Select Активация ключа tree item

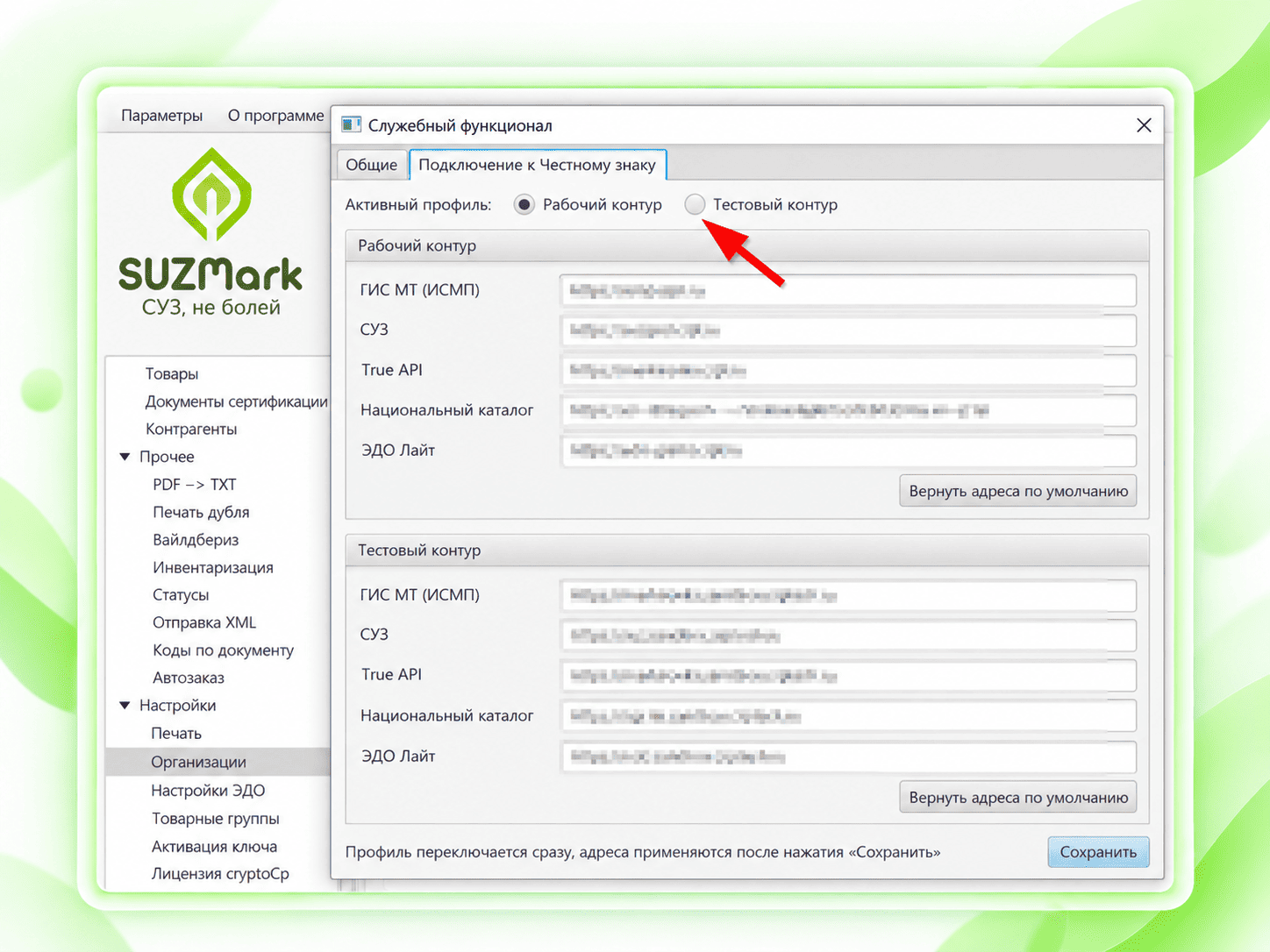tap(214, 847)
